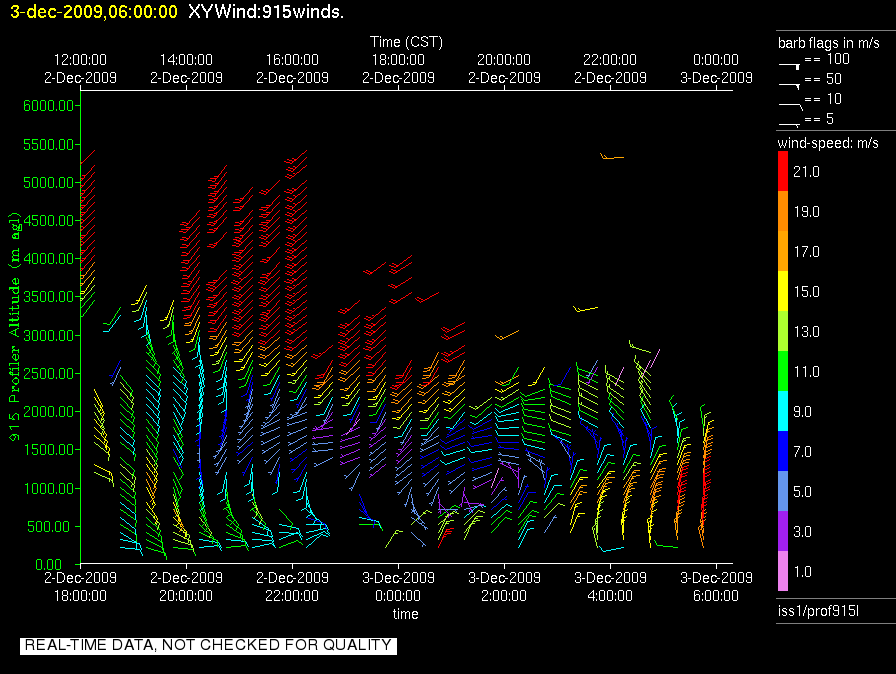The height and width of the screenshot is (674, 896).
Task: Click the '2000.00' altitude tick label
Action: click(49, 412)
